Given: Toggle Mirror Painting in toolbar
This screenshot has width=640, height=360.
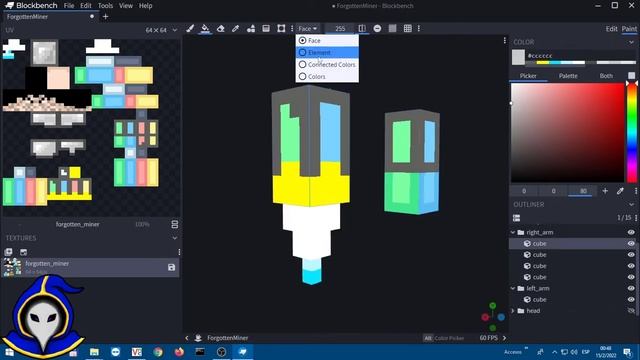Looking at the screenshot, I should pyautogui.click(x=362, y=28).
